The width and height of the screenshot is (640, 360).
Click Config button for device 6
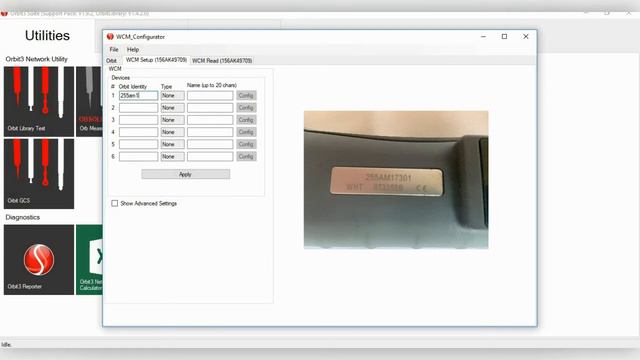[246, 156]
